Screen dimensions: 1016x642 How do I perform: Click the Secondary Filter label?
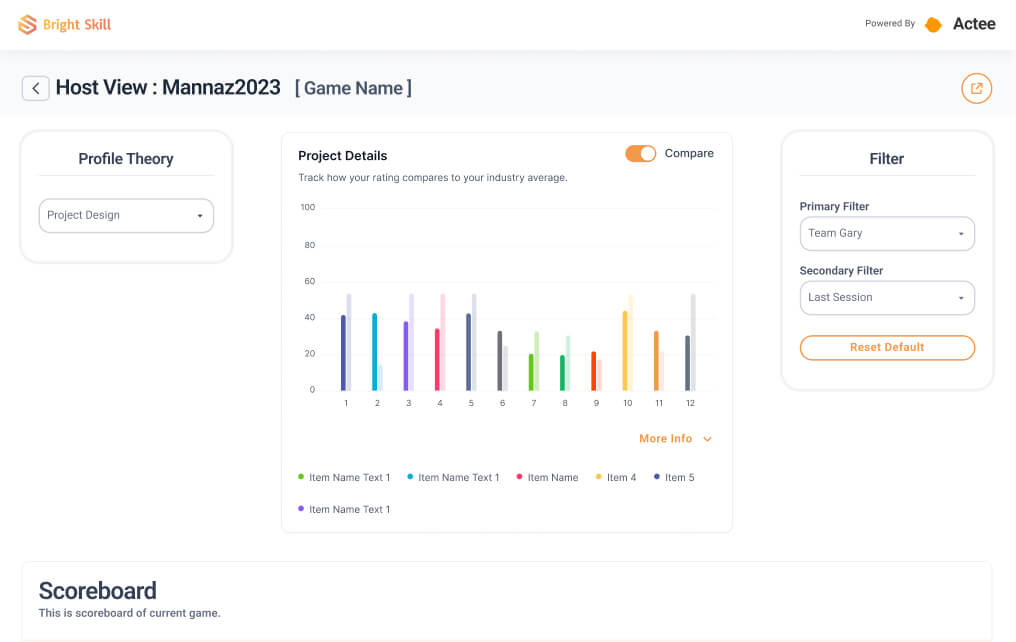pos(841,271)
